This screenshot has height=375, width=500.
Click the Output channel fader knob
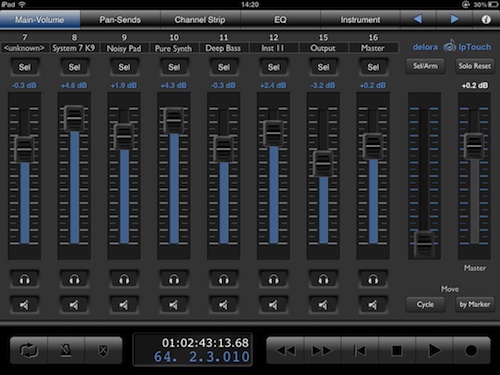[x=323, y=164]
